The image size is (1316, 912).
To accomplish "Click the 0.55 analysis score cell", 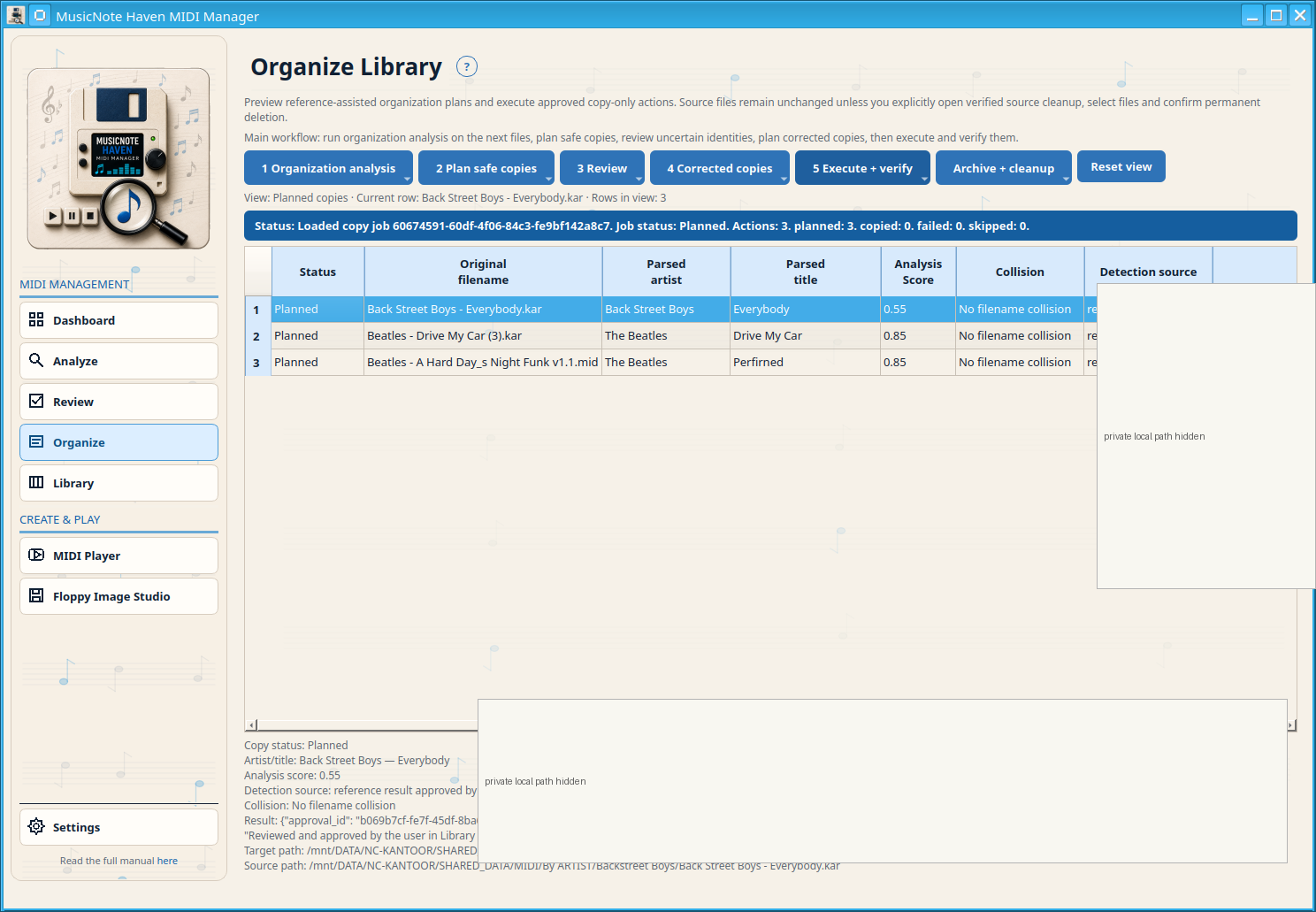I will click(918, 310).
